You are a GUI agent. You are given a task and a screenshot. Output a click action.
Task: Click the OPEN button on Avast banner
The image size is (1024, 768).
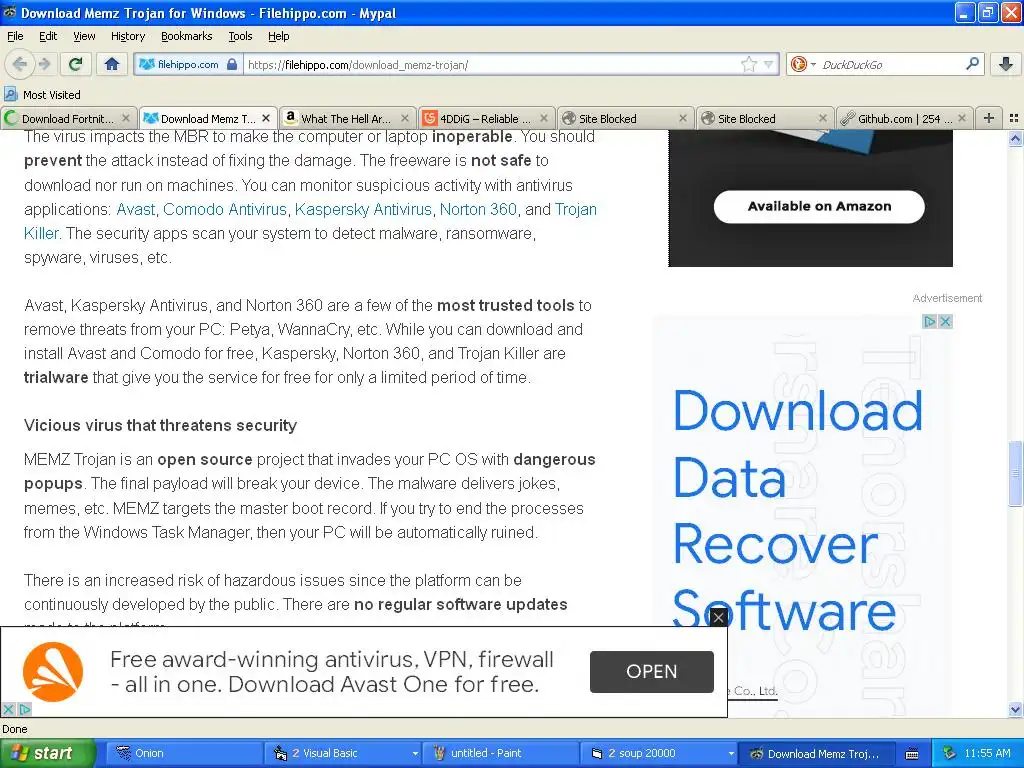coord(651,671)
